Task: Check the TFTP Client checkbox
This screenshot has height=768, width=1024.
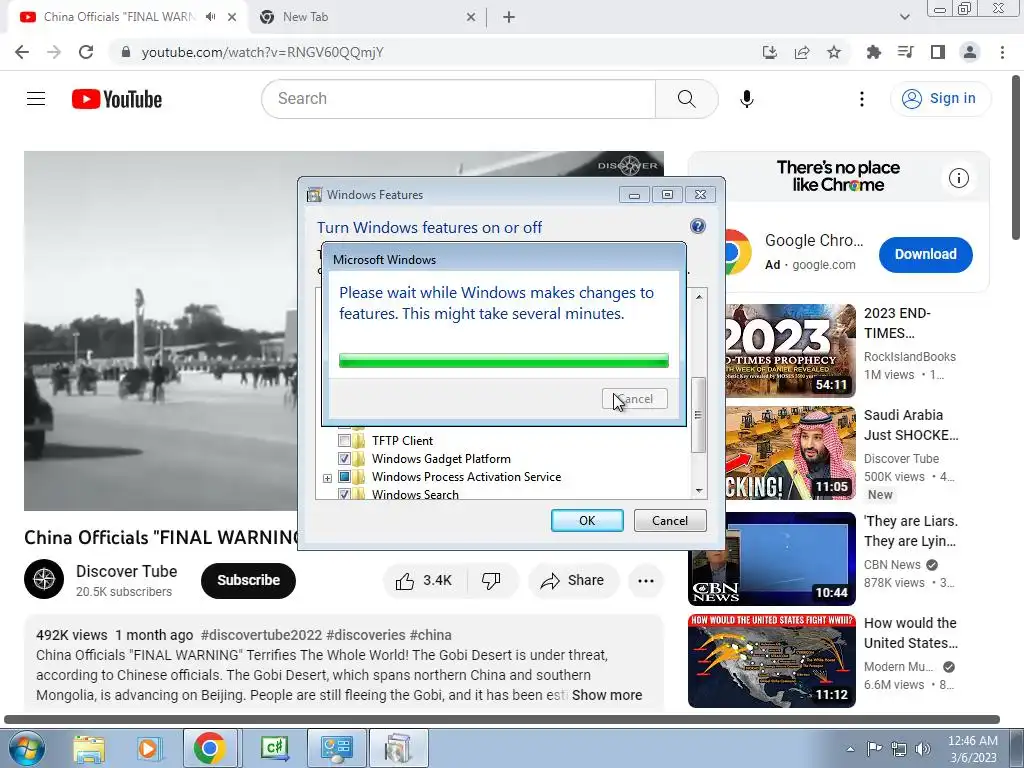Action: tap(344, 441)
